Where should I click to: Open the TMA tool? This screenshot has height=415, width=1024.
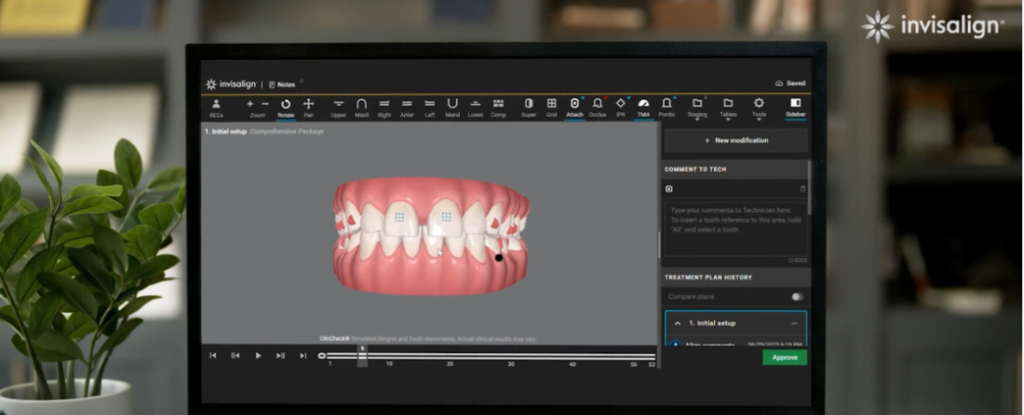click(643, 106)
